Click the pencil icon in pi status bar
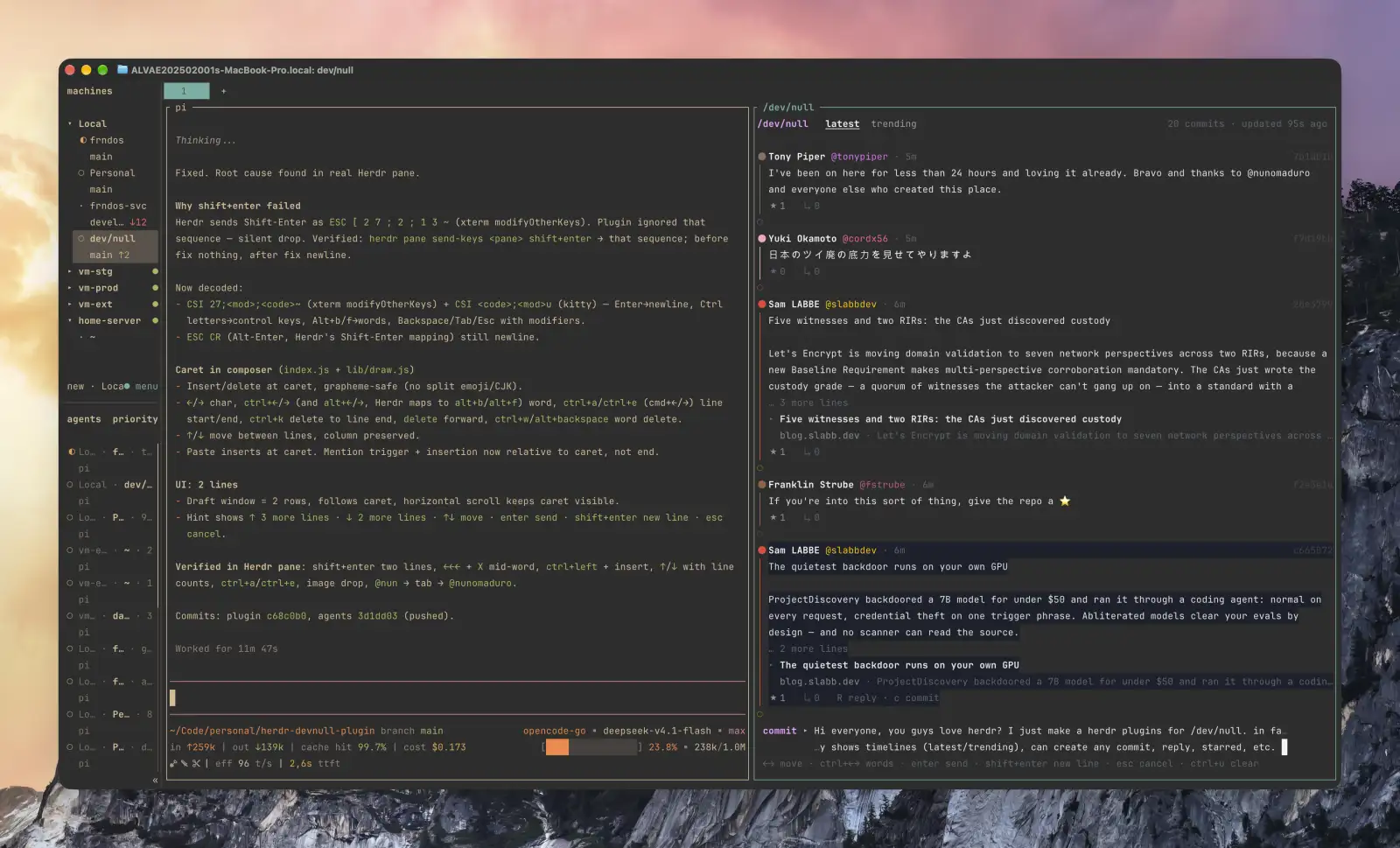Viewport: 1400px width, 848px height. coord(185,764)
